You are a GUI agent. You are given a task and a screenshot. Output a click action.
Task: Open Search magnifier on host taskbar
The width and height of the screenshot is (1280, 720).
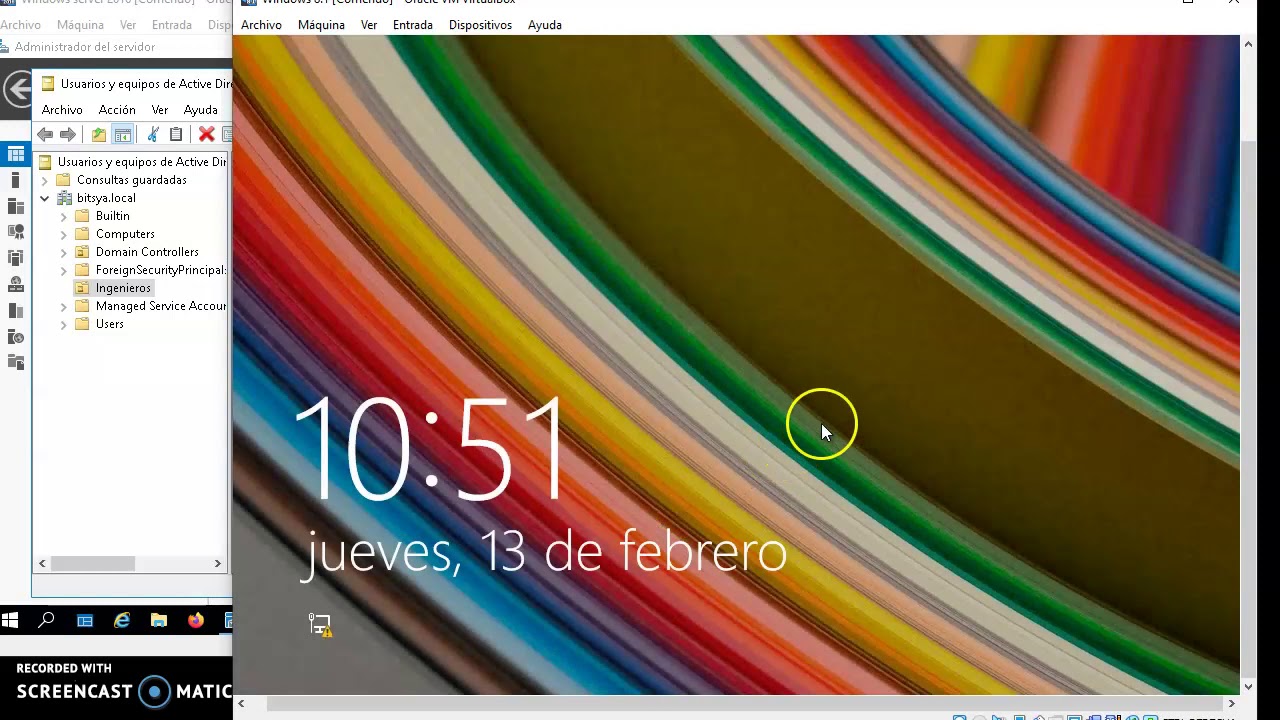(46, 621)
